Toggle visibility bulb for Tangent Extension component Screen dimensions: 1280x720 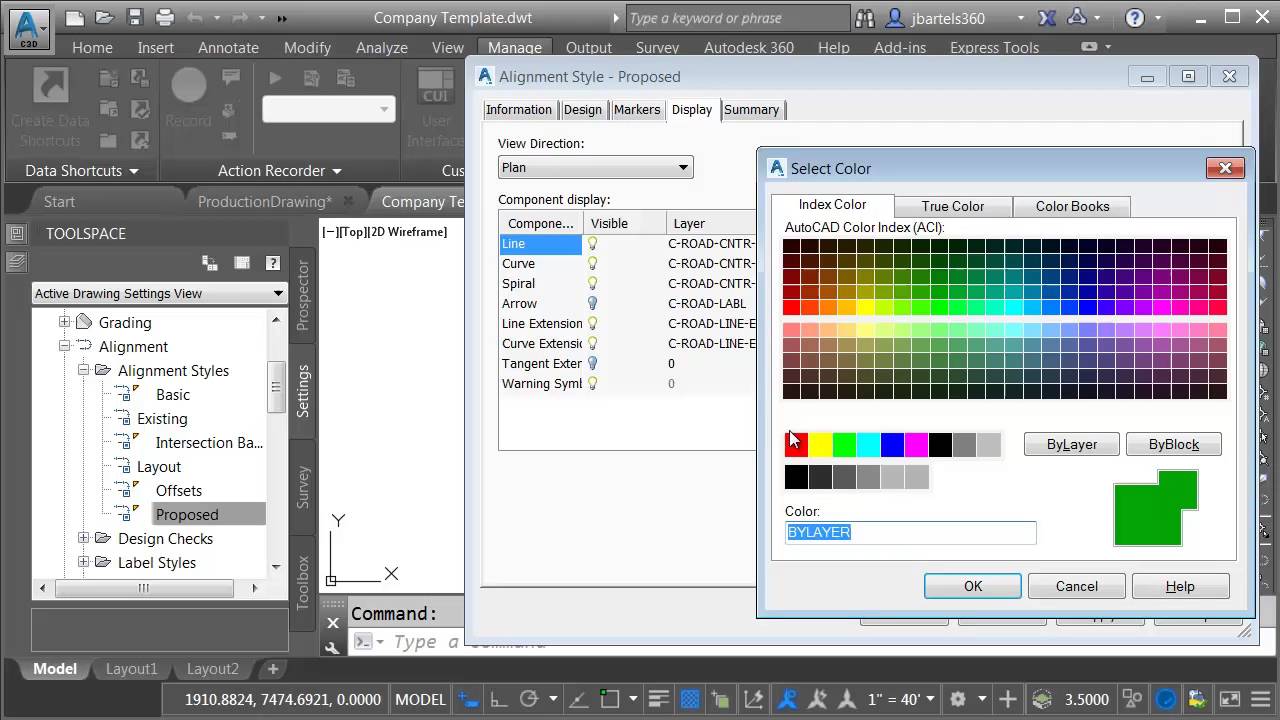pos(592,363)
